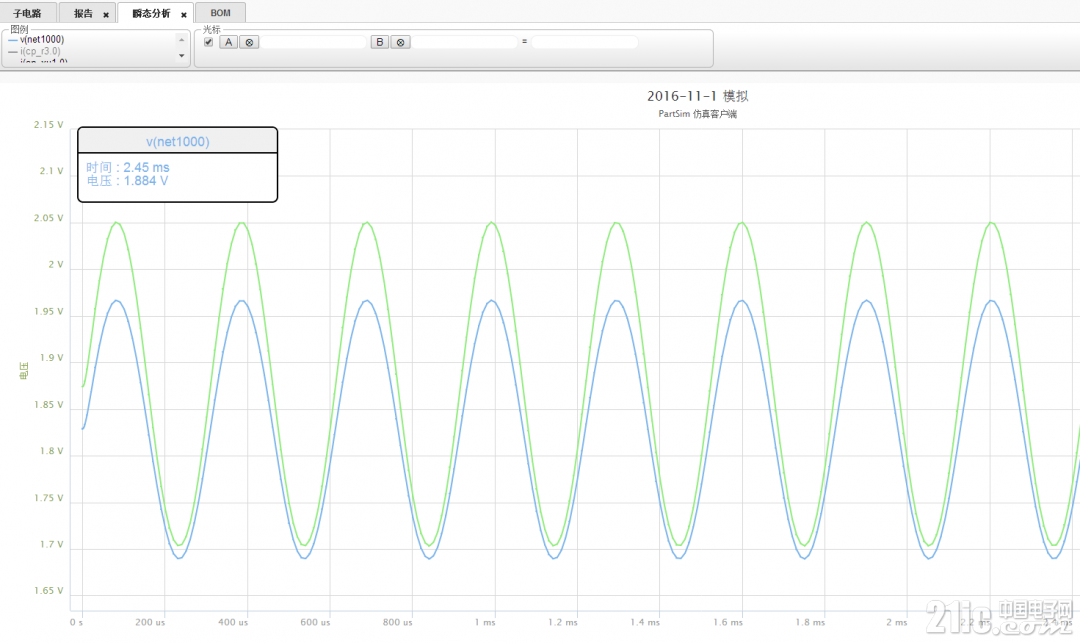Click the 1.6 ms time axis label
Screen dimensions: 1080x643
(x=728, y=622)
